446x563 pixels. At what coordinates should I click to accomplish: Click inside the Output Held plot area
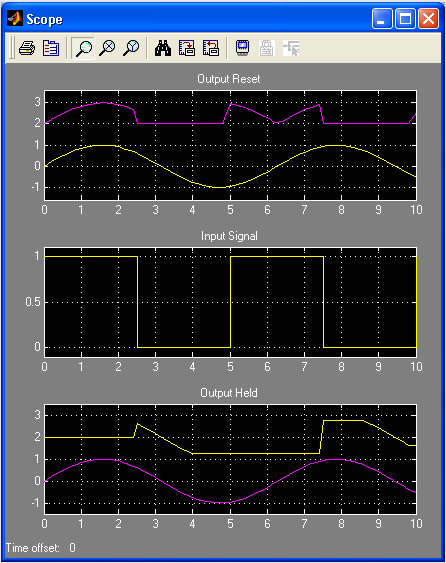230,459
